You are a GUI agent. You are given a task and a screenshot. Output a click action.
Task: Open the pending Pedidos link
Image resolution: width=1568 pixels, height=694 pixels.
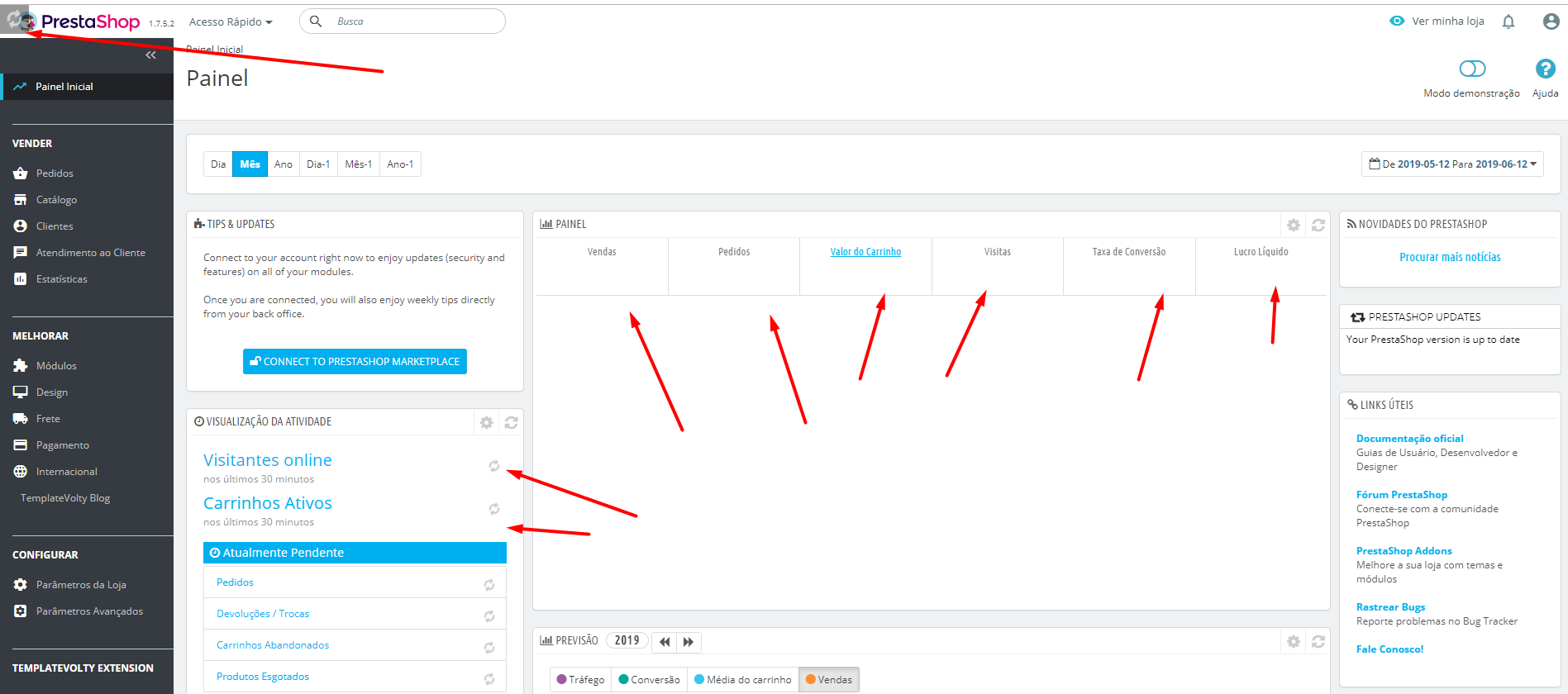coord(235,582)
